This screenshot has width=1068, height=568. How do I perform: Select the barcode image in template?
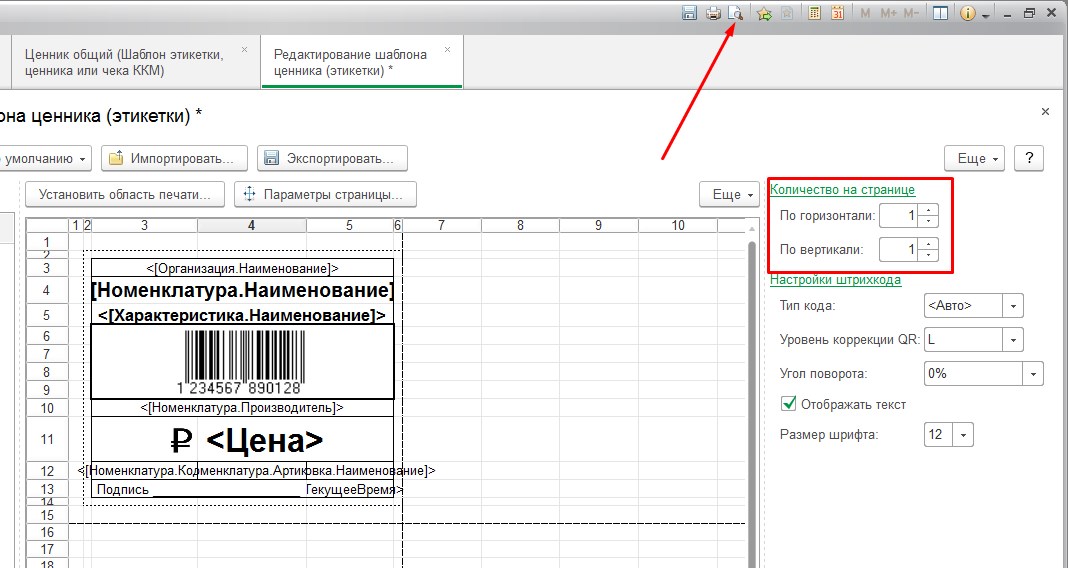(242, 362)
